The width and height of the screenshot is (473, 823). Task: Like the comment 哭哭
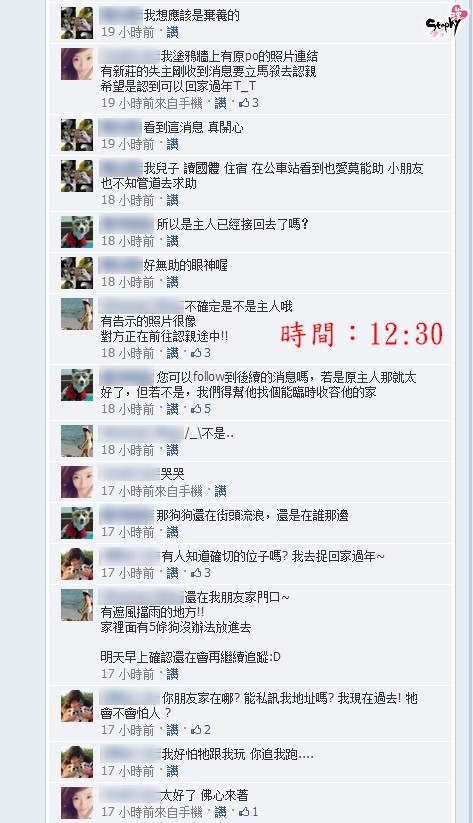point(220,491)
